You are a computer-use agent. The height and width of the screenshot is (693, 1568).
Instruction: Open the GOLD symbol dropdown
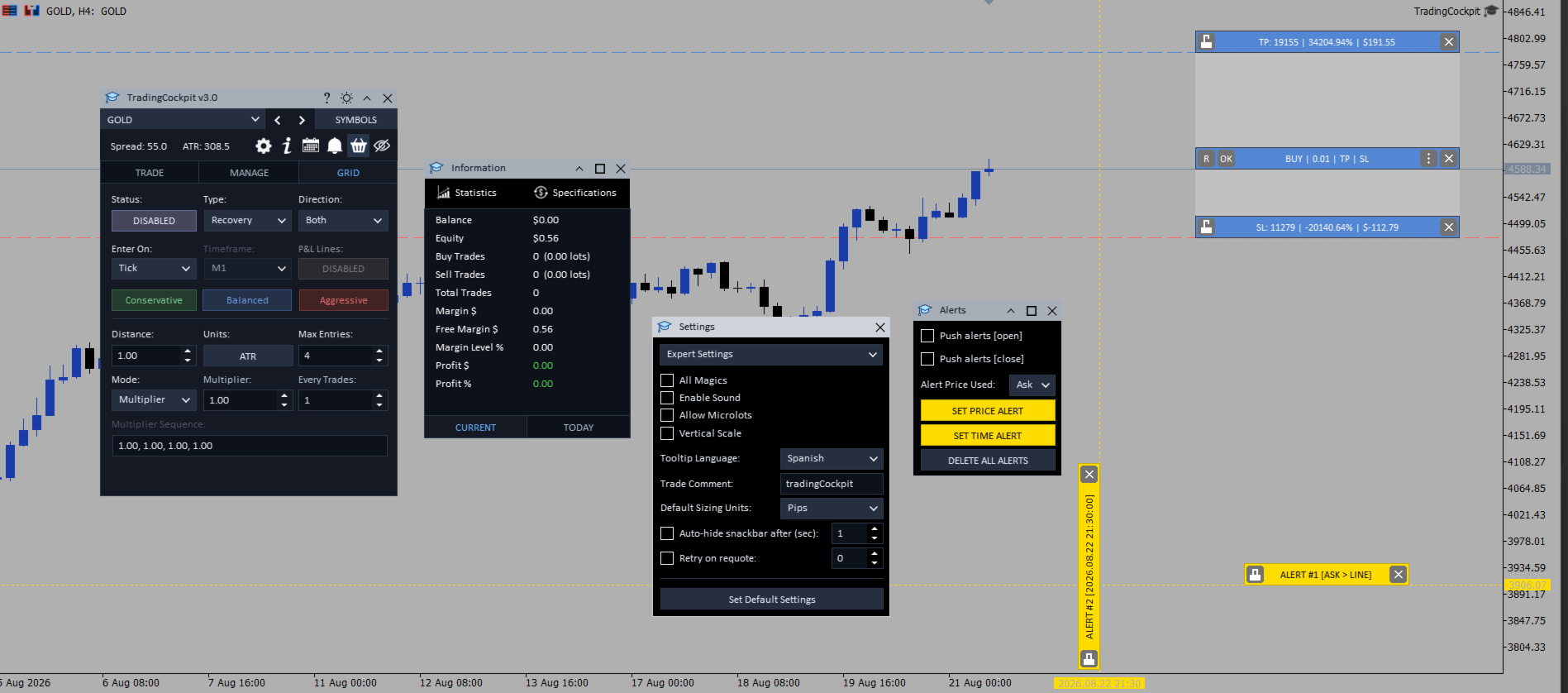(183, 120)
